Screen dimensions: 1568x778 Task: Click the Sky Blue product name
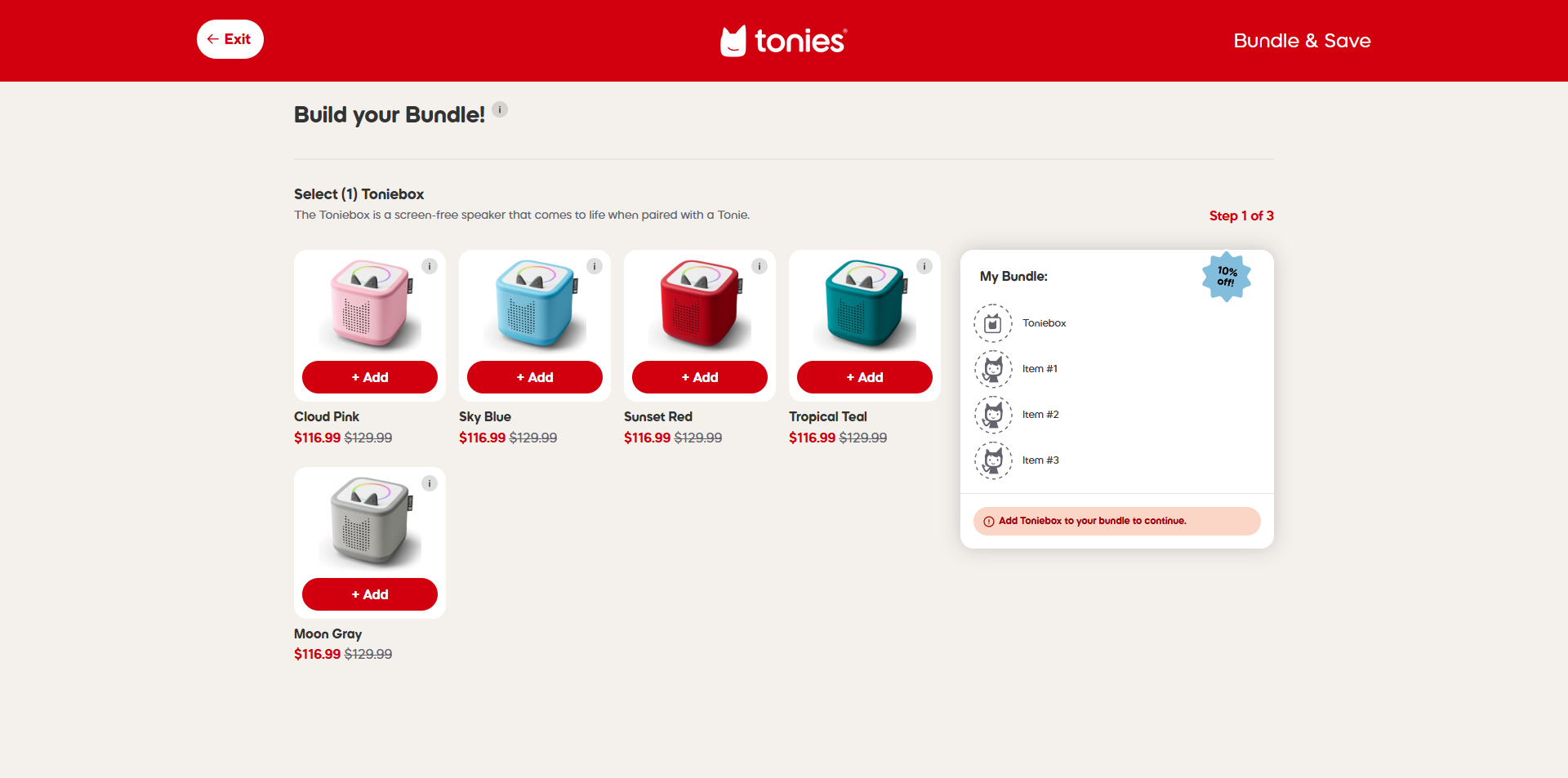485,416
